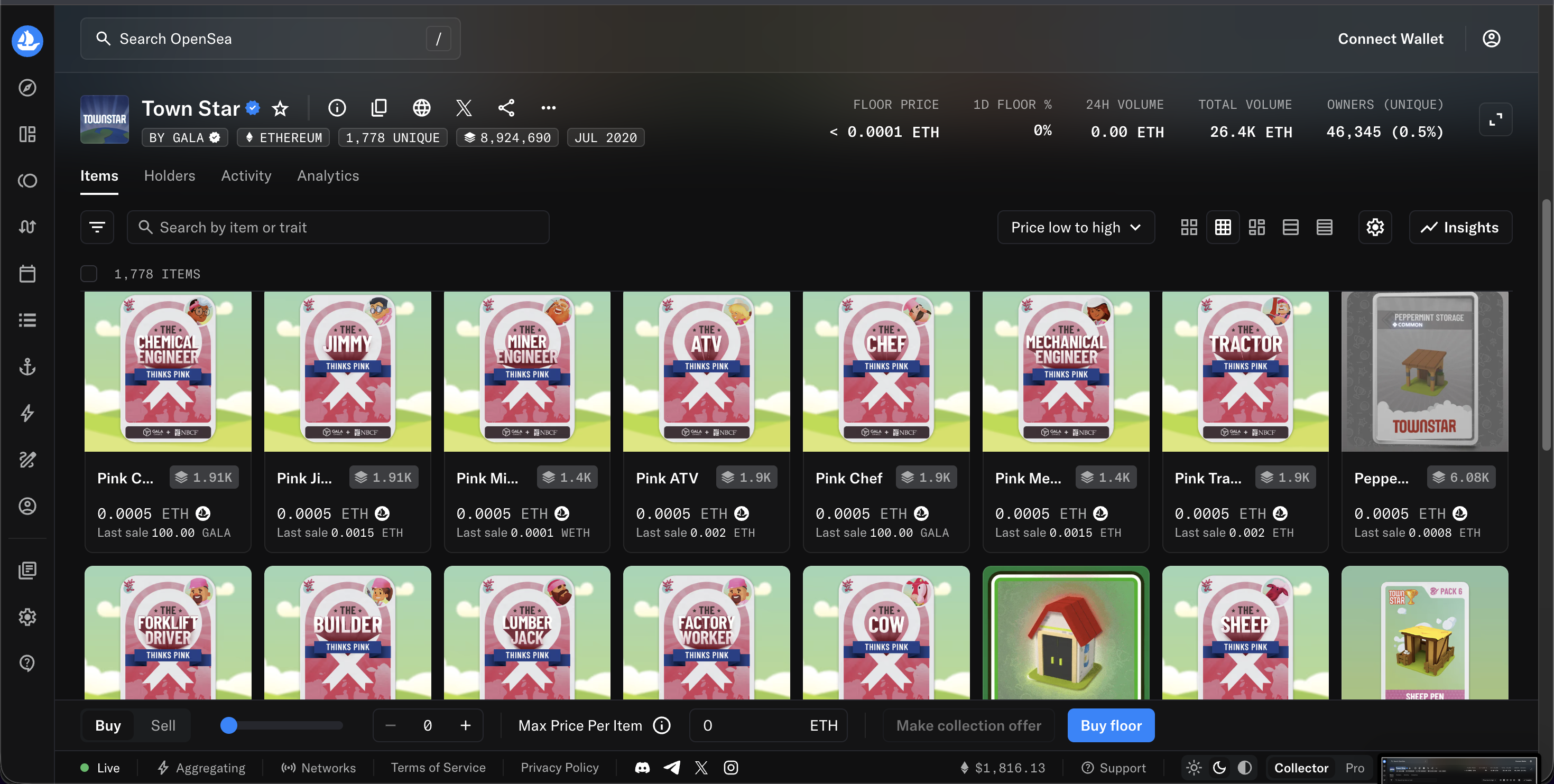
Task: Switch to the Activity tab
Action: point(246,175)
